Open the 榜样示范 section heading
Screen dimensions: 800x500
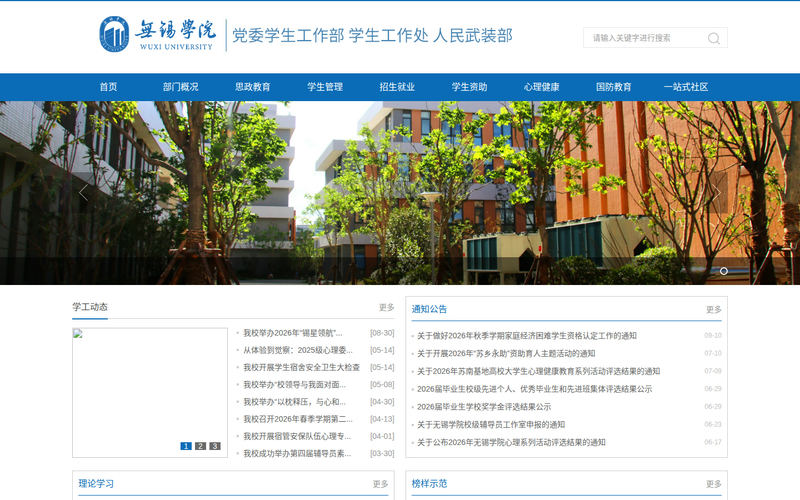coord(429,483)
